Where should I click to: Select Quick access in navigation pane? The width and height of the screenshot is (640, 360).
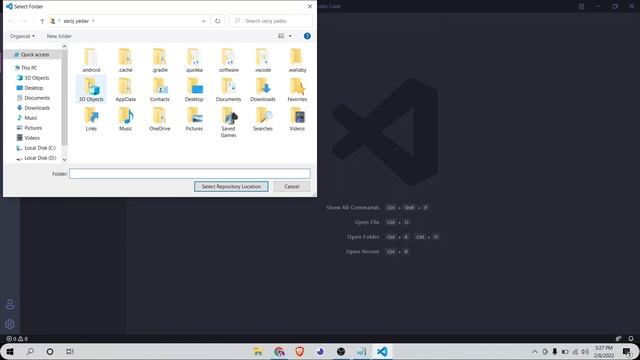[x=32, y=54]
